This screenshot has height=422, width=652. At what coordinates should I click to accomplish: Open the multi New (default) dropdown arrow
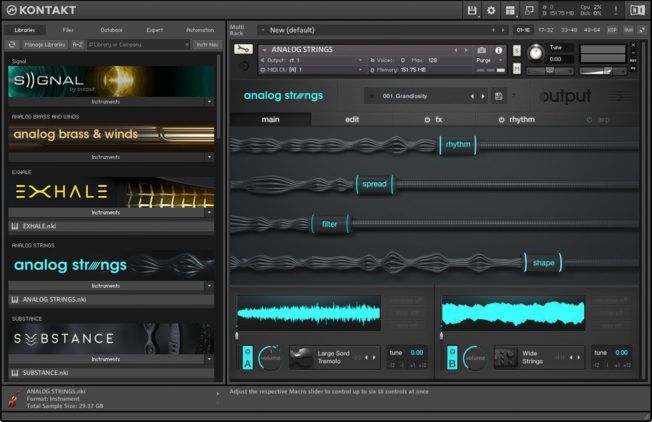263,30
